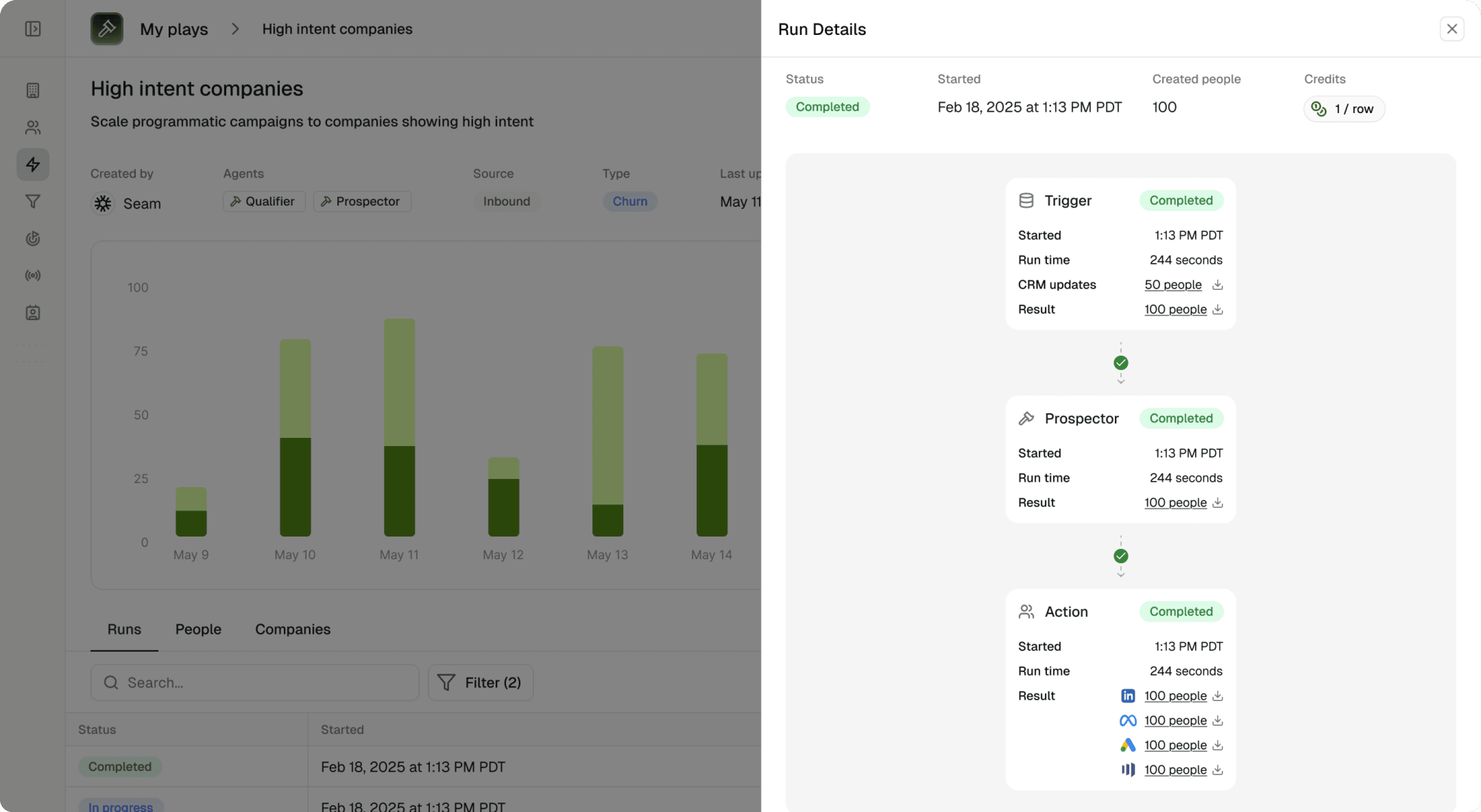Image resolution: width=1481 pixels, height=812 pixels.
Task: Download the LinkedIn action result
Action: (1217, 696)
